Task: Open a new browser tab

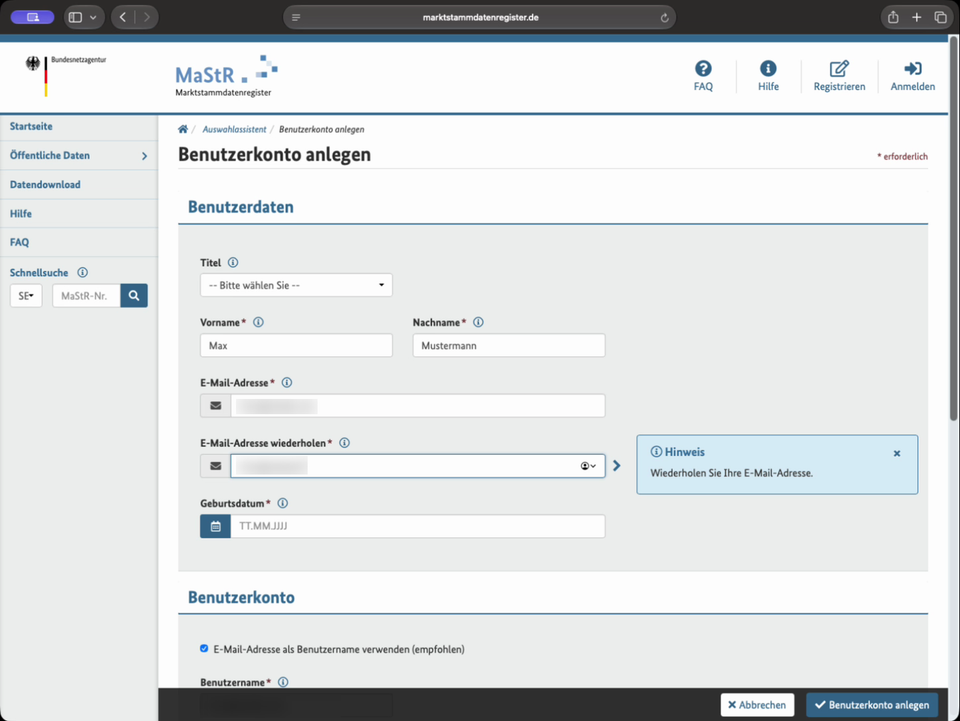Action: click(917, 17)
